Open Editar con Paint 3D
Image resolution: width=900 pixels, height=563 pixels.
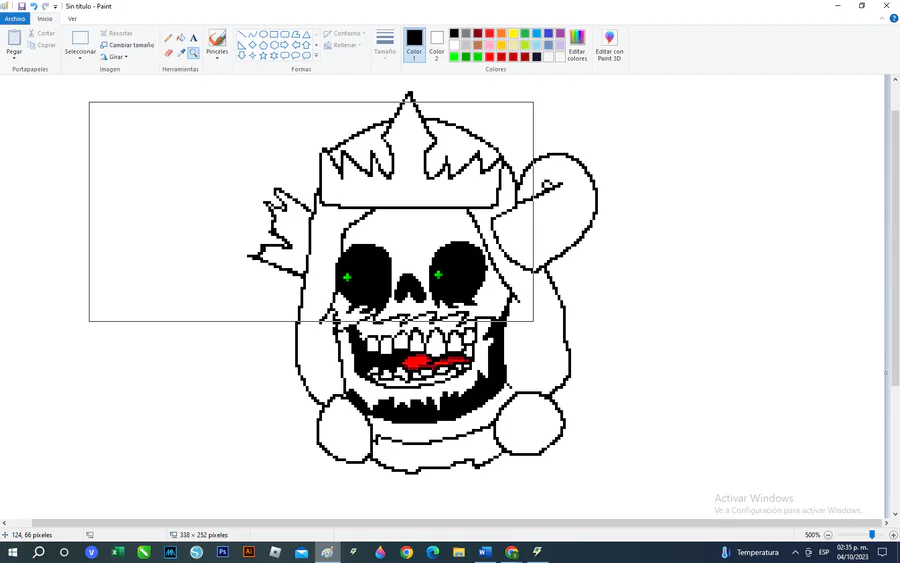pyautogui.click(x=610, y=45)
